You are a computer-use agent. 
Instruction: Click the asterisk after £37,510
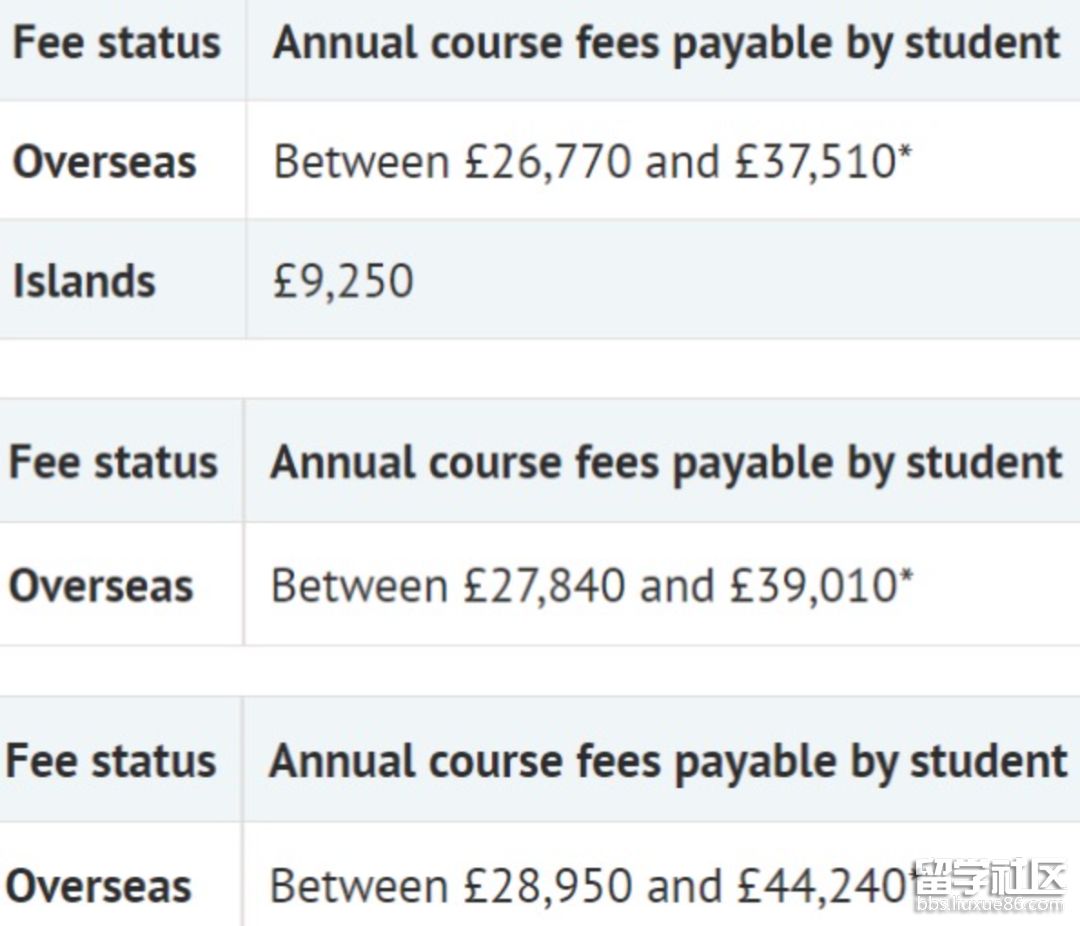click(x=904, y=152)
